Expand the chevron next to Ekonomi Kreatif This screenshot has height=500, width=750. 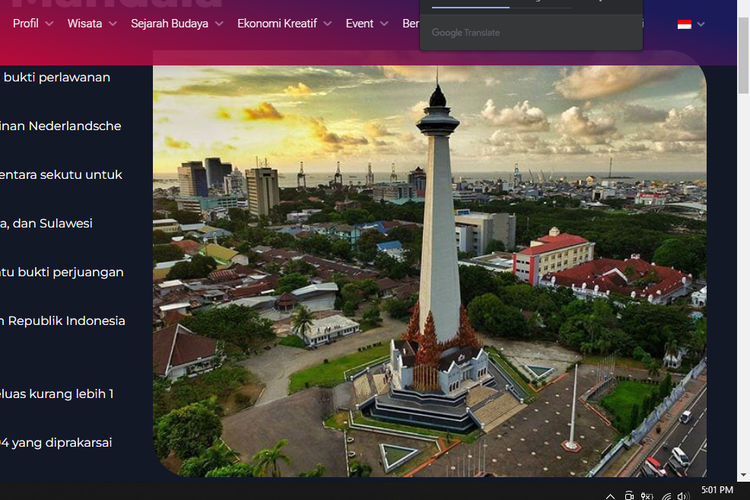[328, 23]
